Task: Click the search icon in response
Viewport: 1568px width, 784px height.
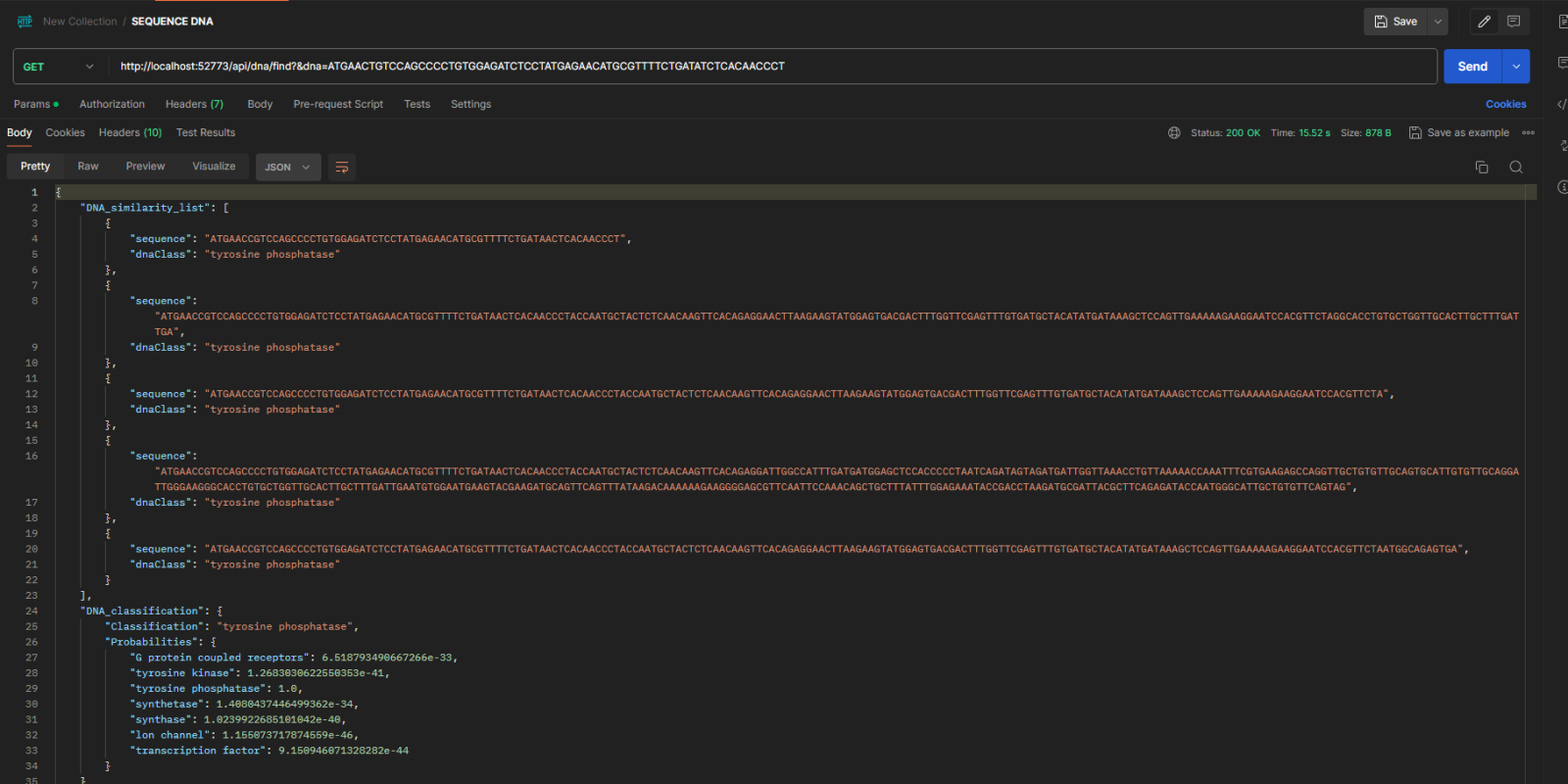Action: click(x=1516, y=168)
